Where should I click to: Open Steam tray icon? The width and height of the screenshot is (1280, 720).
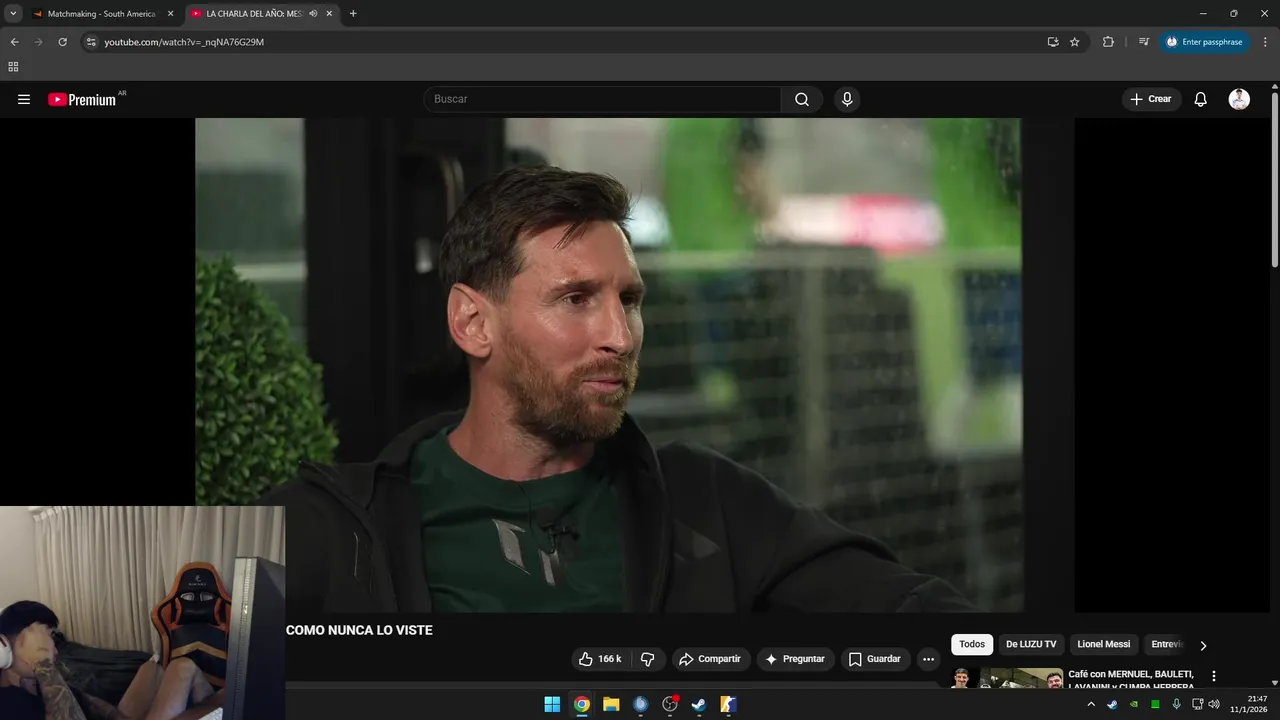click(x=1112, y=704)
